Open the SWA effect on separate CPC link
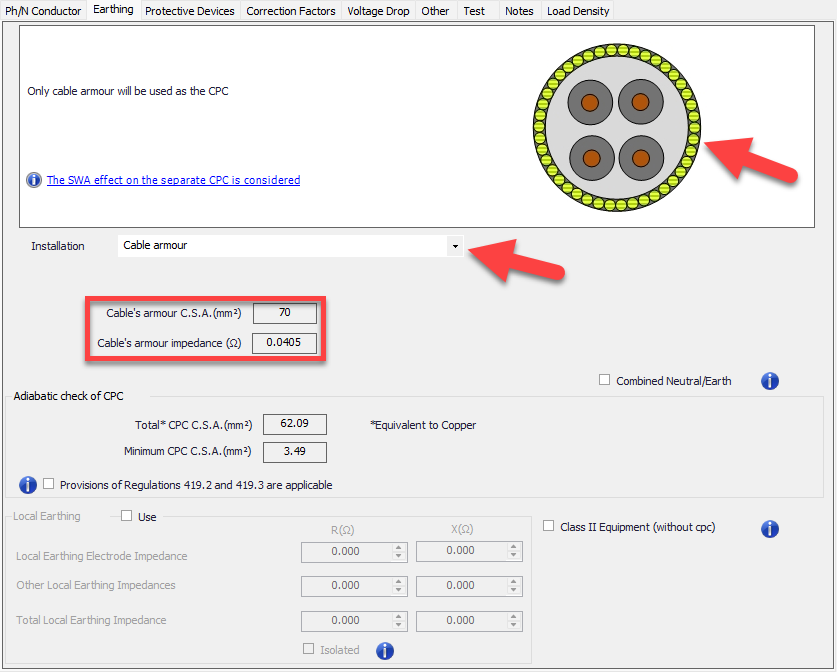 (x=173, y=181)
